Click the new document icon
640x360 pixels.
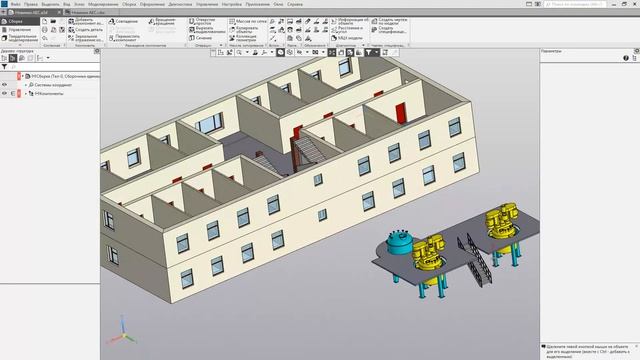click(44, 21)
